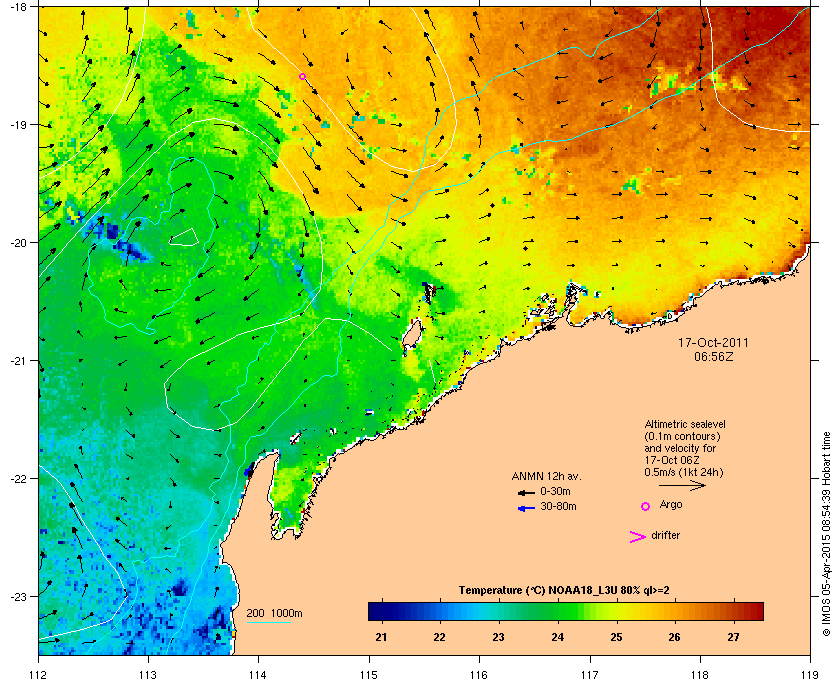
Task: Click the '30-80m' depth label
Action: click(x=558, y=506)
